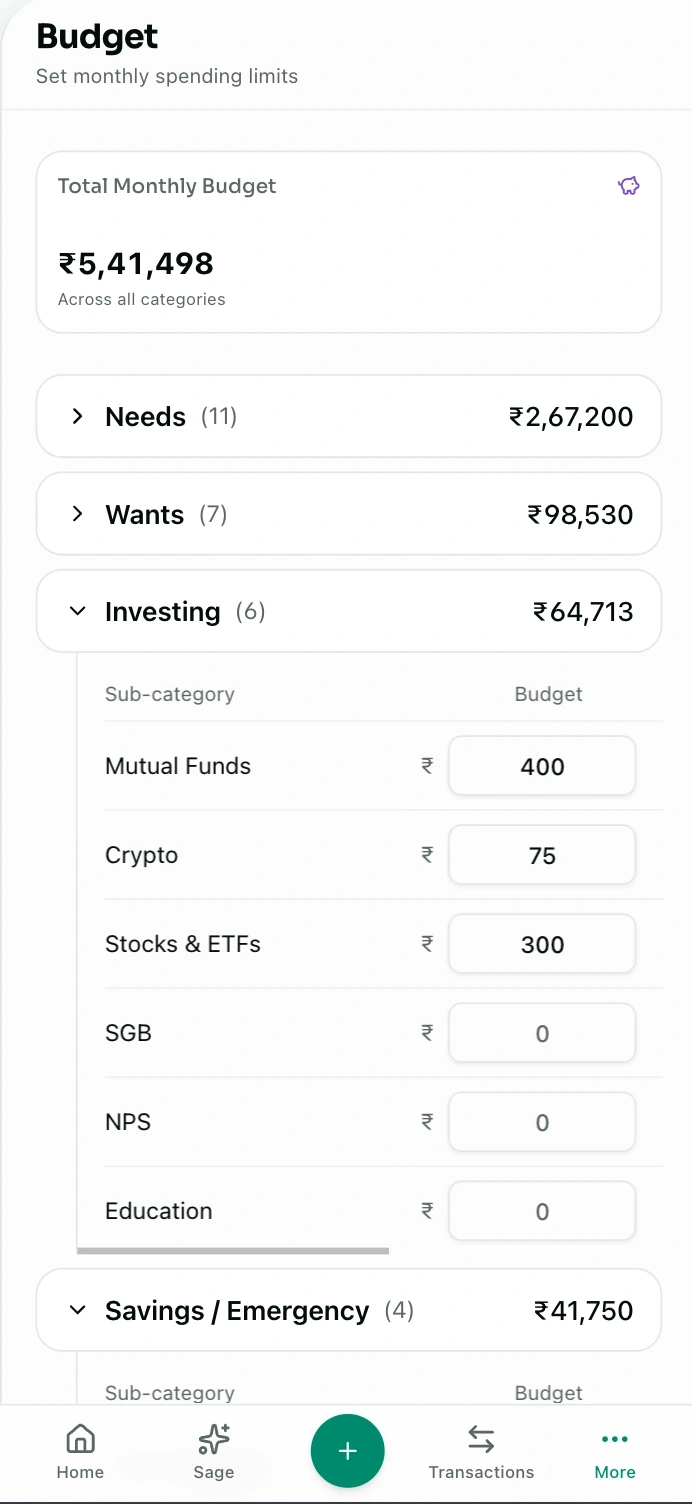Edit the Crypto budget field
This screenshot has height=1504, width=692.
click(x=542, y=856)
